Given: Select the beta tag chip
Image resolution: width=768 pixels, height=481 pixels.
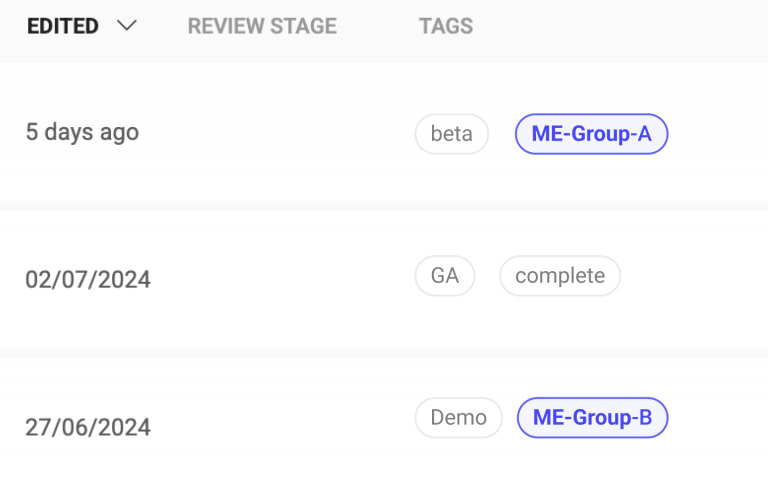Looking at the screenshot, I should click(451, 134).
